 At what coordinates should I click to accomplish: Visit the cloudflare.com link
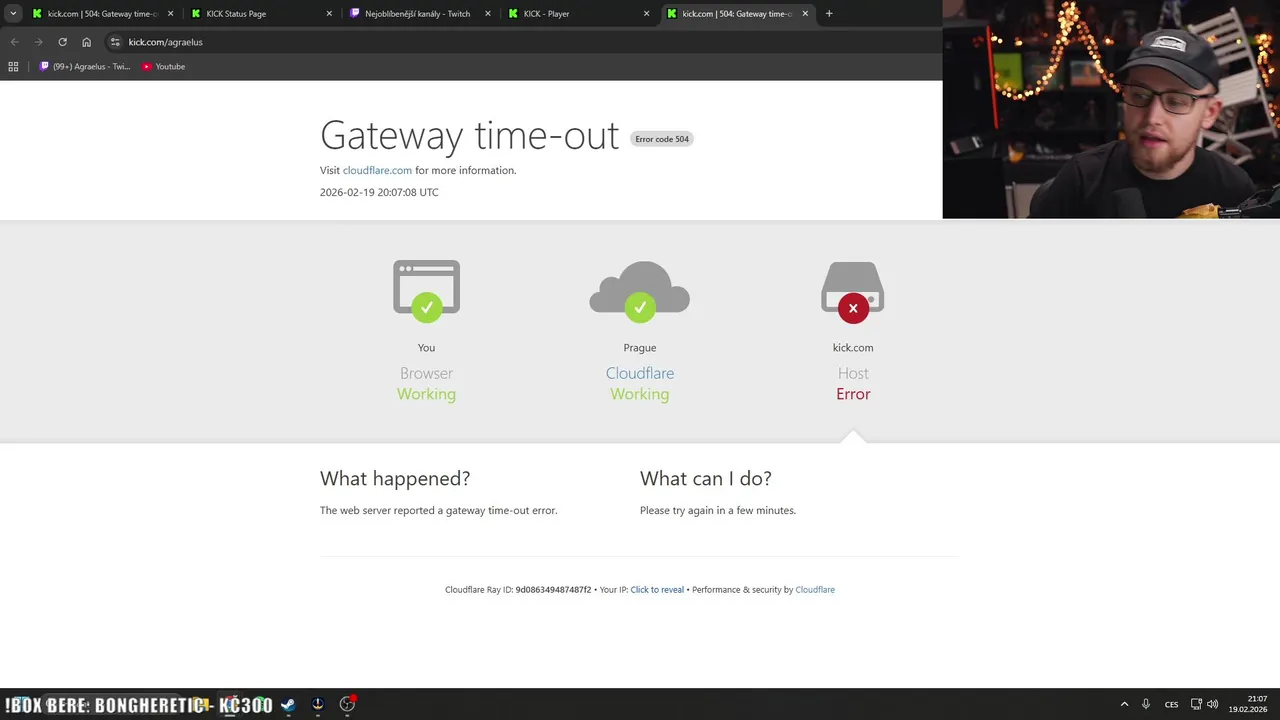[x=377, y=170]
